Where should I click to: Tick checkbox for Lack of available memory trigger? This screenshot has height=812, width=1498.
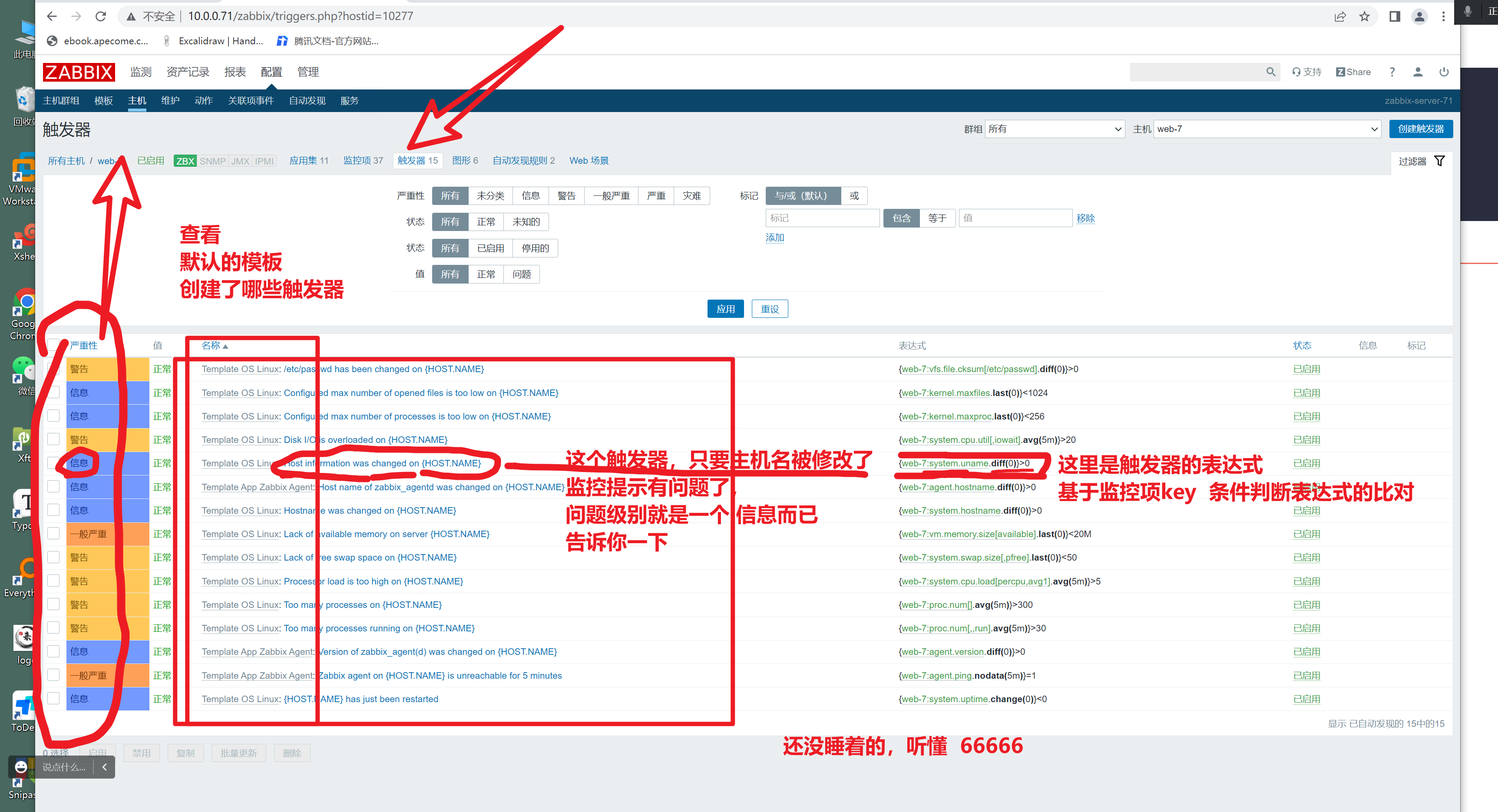click(x=53, y=533)
